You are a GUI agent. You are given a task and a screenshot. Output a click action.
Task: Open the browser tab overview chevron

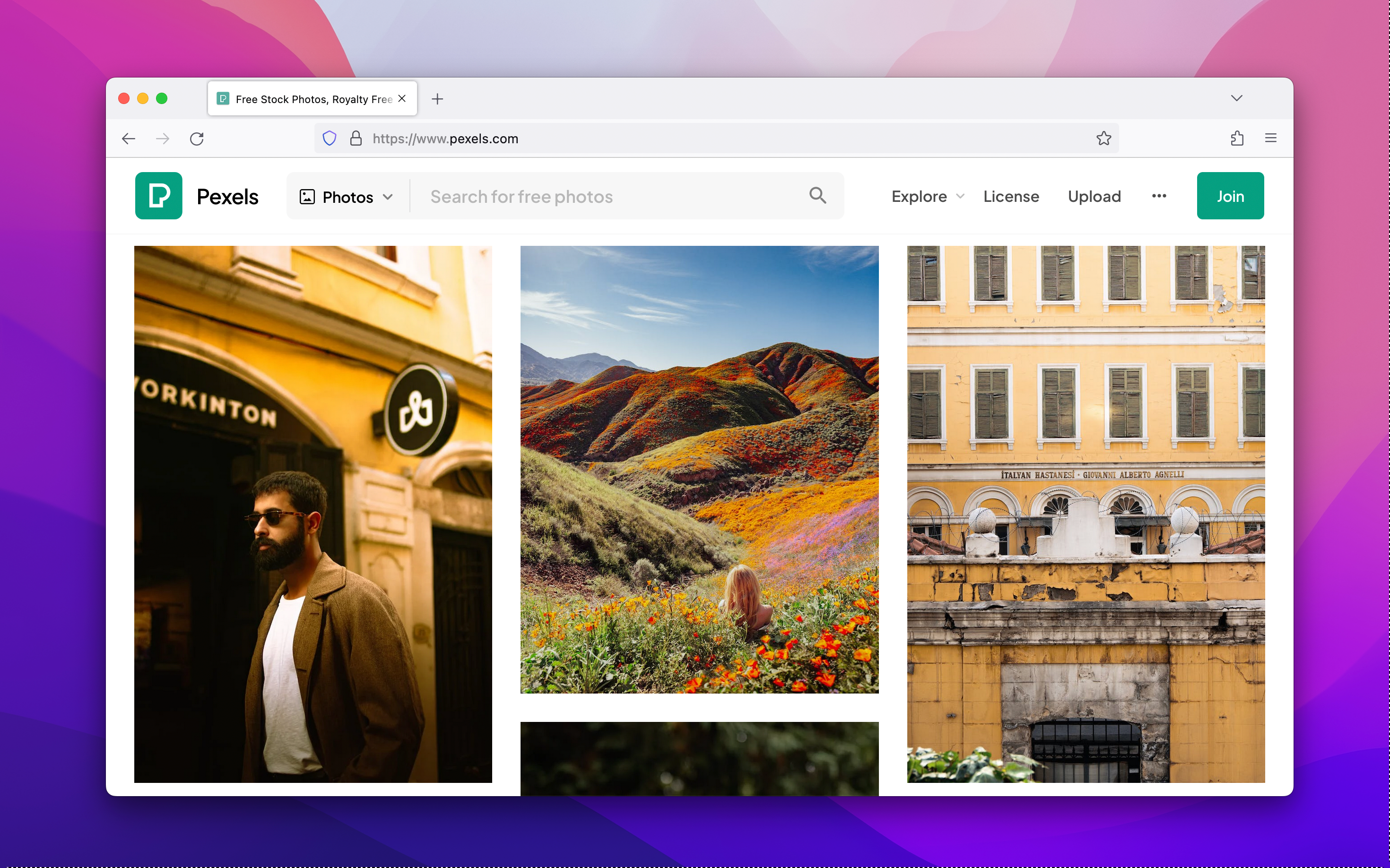1236,98
